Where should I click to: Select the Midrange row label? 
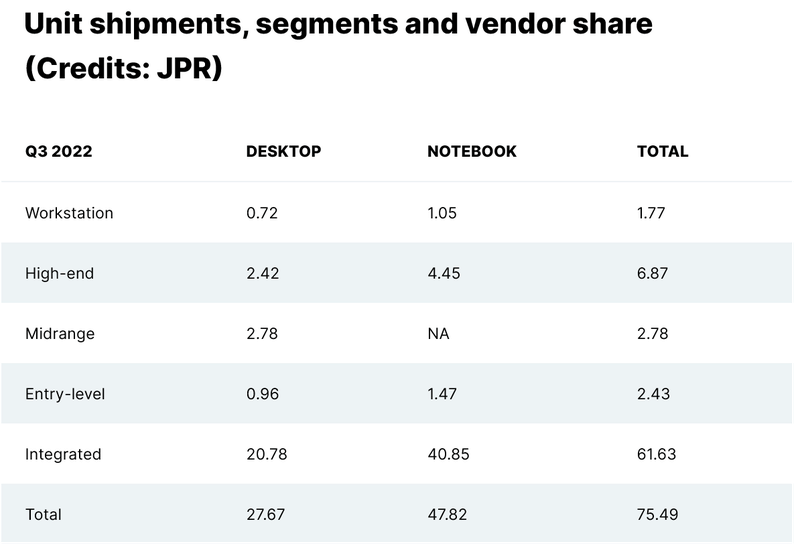pyautogui.click(x=60, y=334)
